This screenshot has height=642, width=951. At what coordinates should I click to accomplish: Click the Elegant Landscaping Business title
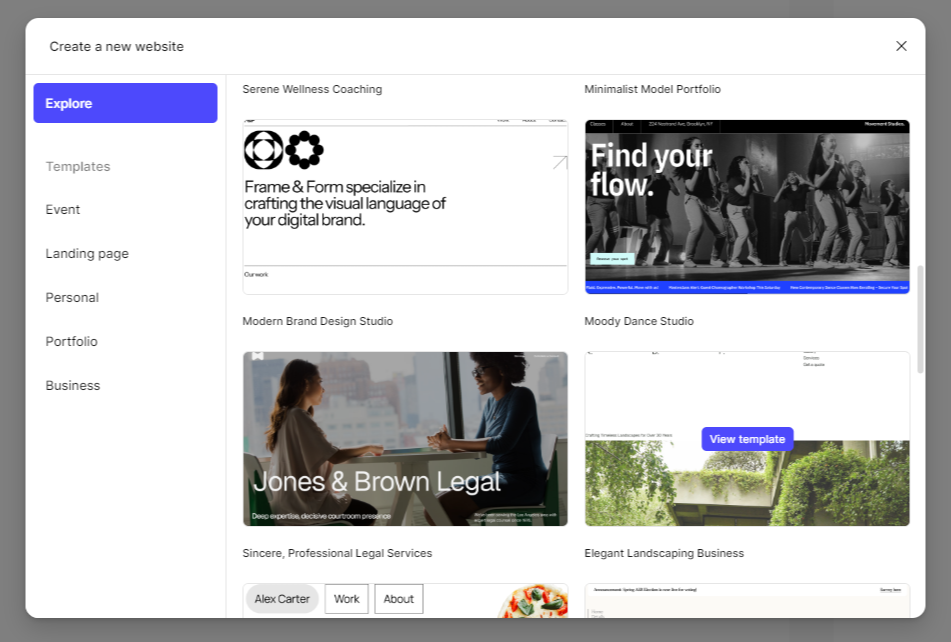click(664, 553)
